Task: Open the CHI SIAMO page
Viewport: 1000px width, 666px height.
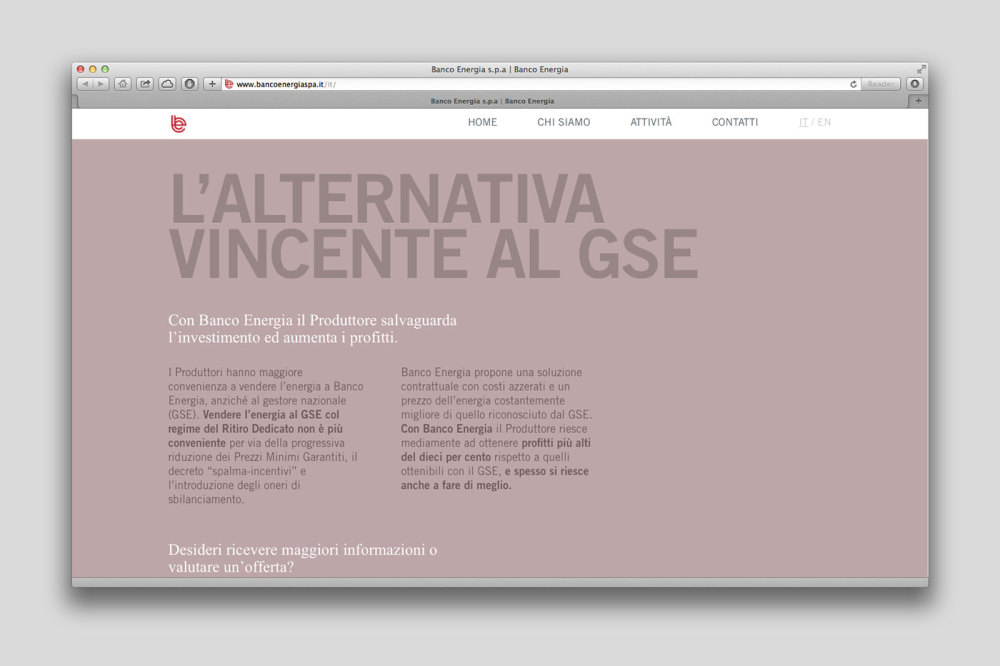Action: click(x=564, y=122)
